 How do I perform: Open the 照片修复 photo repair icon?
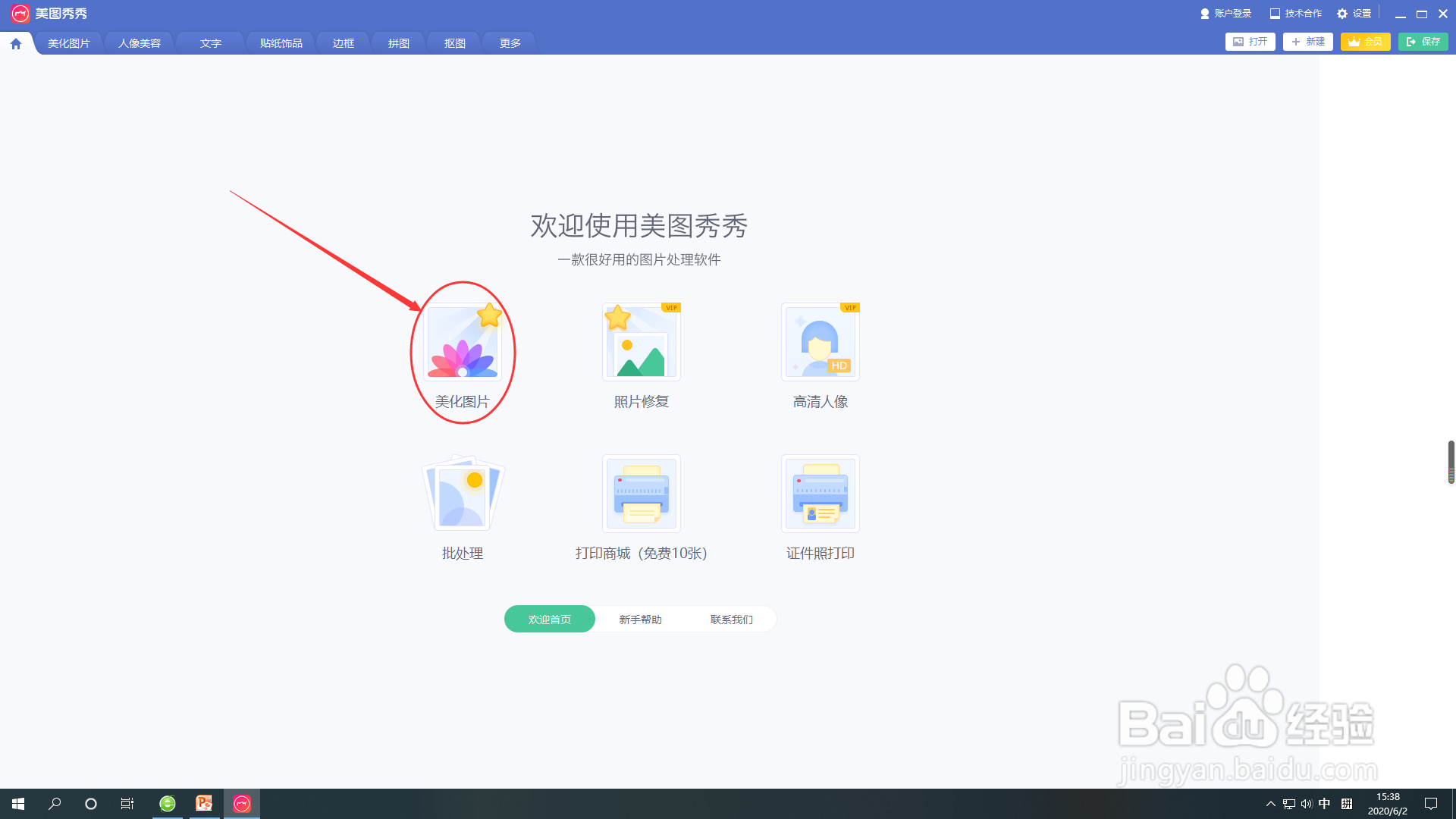point(642,341)
